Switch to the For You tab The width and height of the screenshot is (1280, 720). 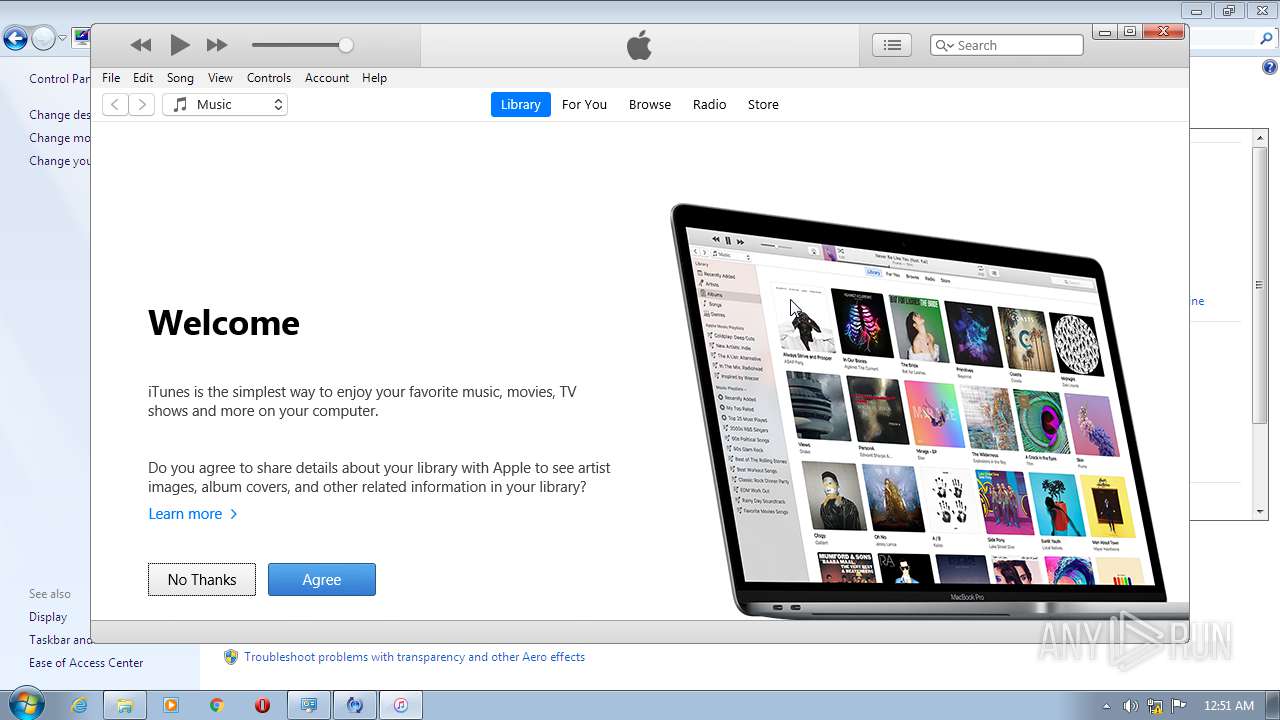tap(584, 104)
